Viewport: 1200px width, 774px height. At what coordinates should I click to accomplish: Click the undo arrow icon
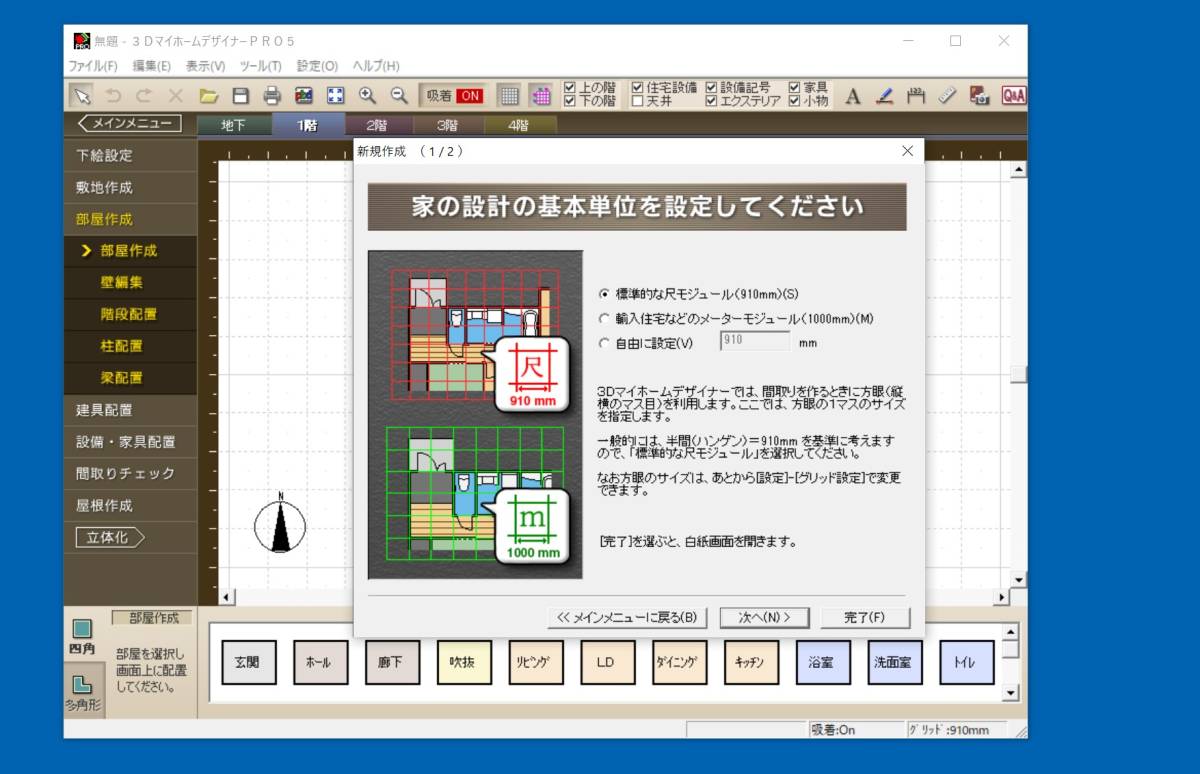click(x=113, y=96)
